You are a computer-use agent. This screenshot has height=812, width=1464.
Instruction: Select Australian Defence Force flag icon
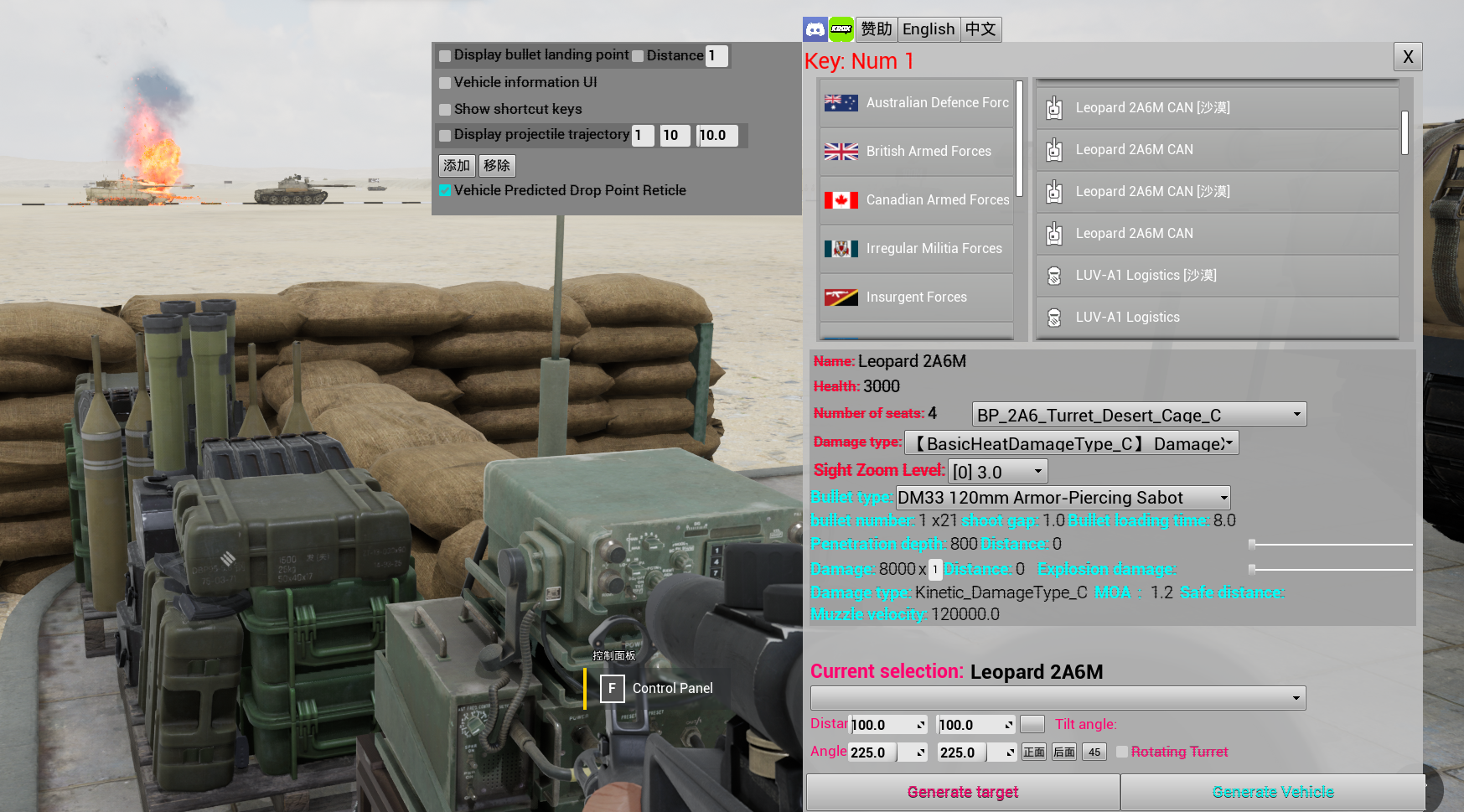[x=841, y=103]
